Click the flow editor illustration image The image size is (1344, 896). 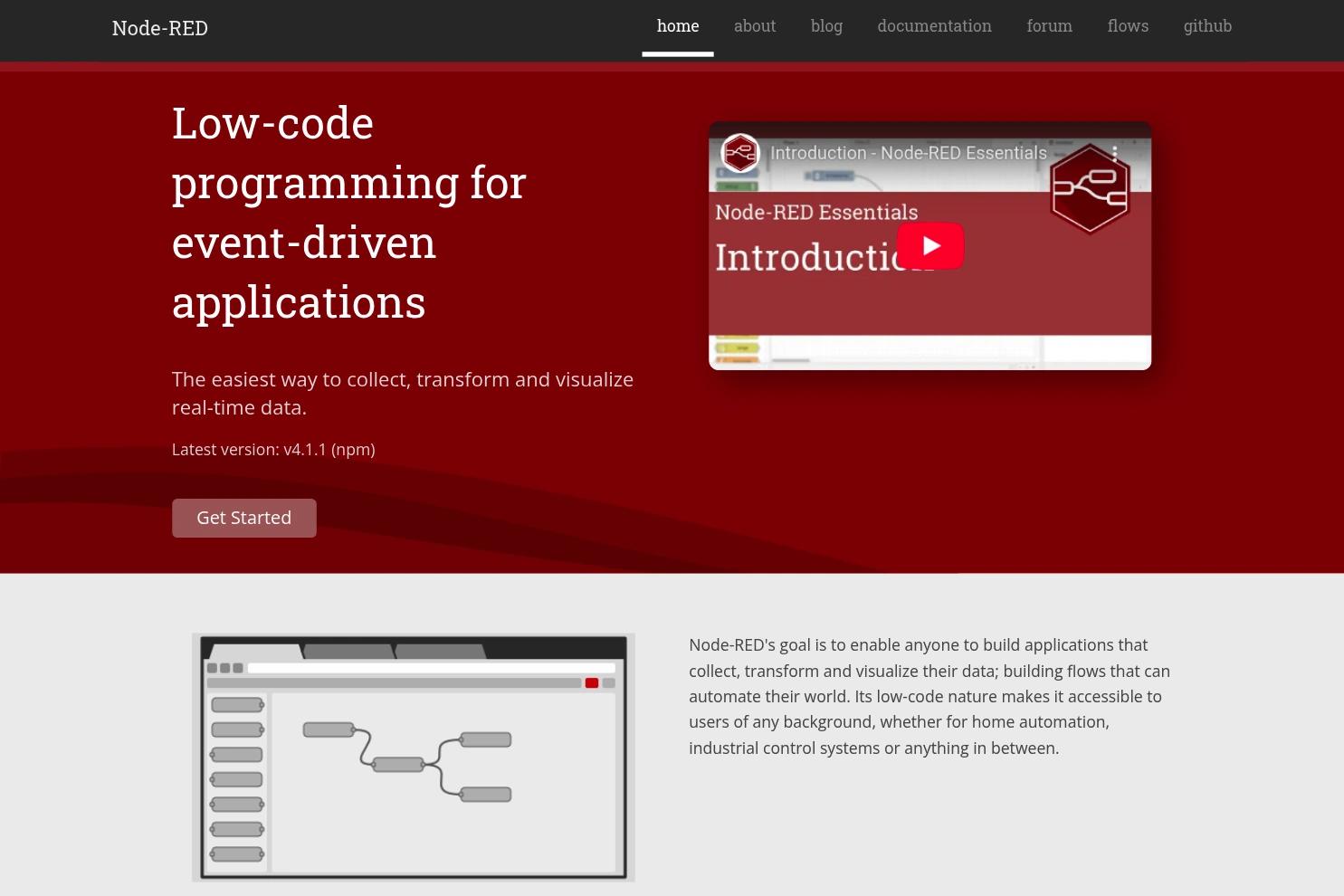pos(414,758)
